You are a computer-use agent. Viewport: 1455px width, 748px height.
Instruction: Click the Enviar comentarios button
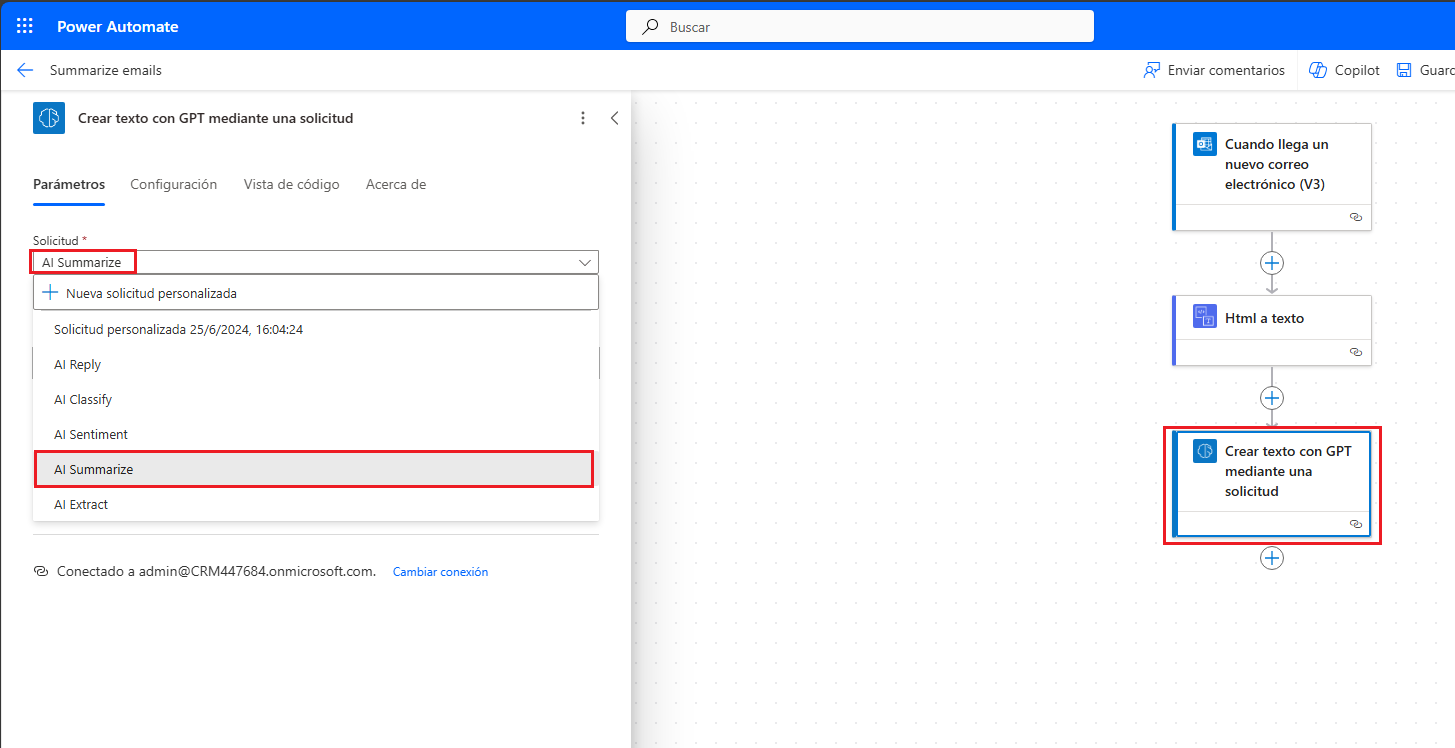click(x=1214, y=70)
